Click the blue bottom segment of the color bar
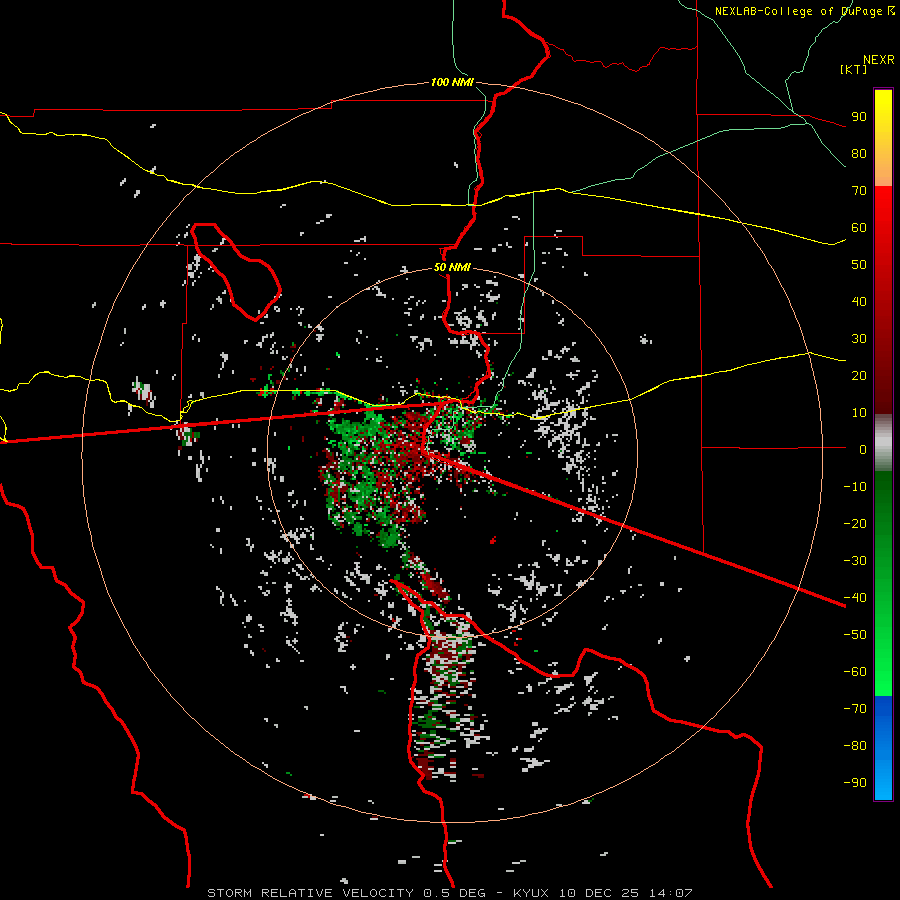The width and height of the screenshot is (900, 900). coord(883,748)
